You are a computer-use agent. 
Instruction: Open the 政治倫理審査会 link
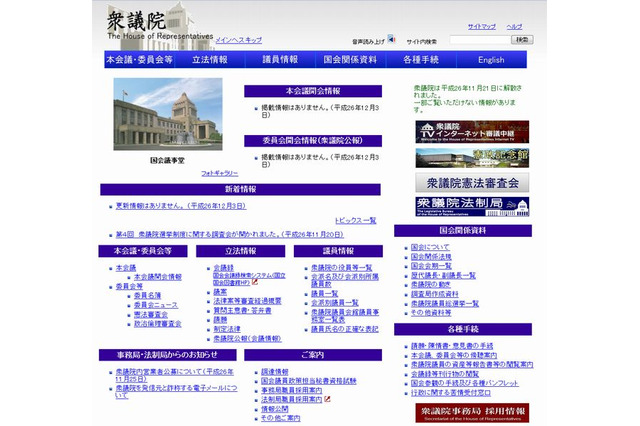pyautogui.click(x=158, y=324)
